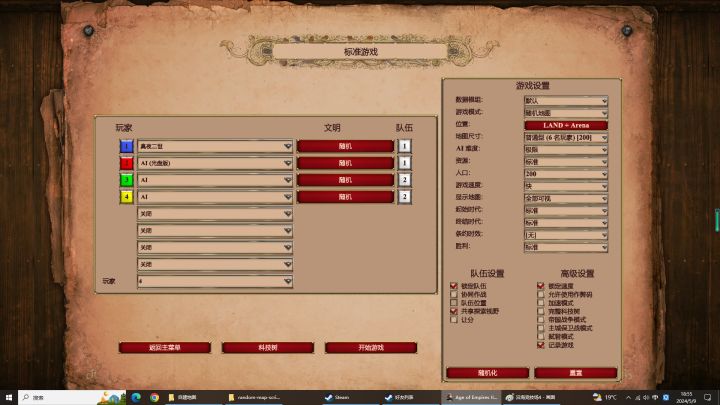Screen dimensions: 720x405
Task: Open the Windows notification center
Action: click(x=708, y=397)
